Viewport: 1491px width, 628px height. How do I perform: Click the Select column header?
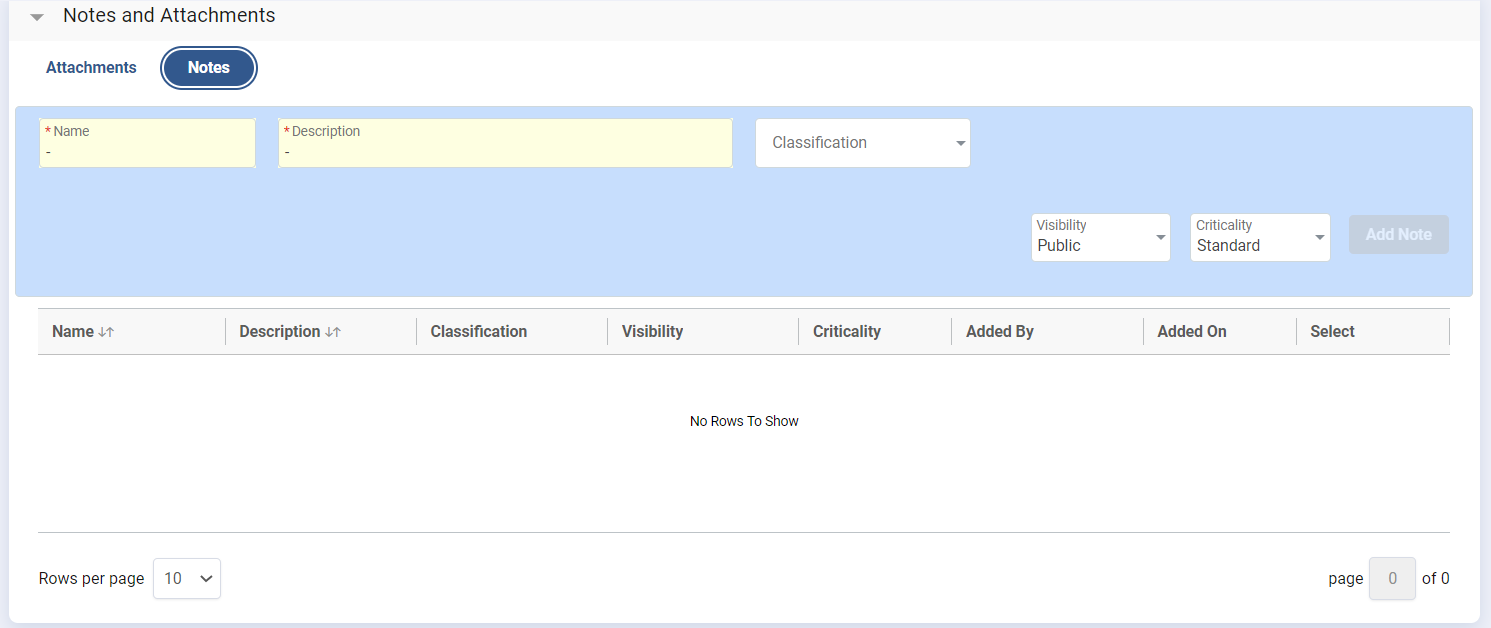coord(1332,331)
